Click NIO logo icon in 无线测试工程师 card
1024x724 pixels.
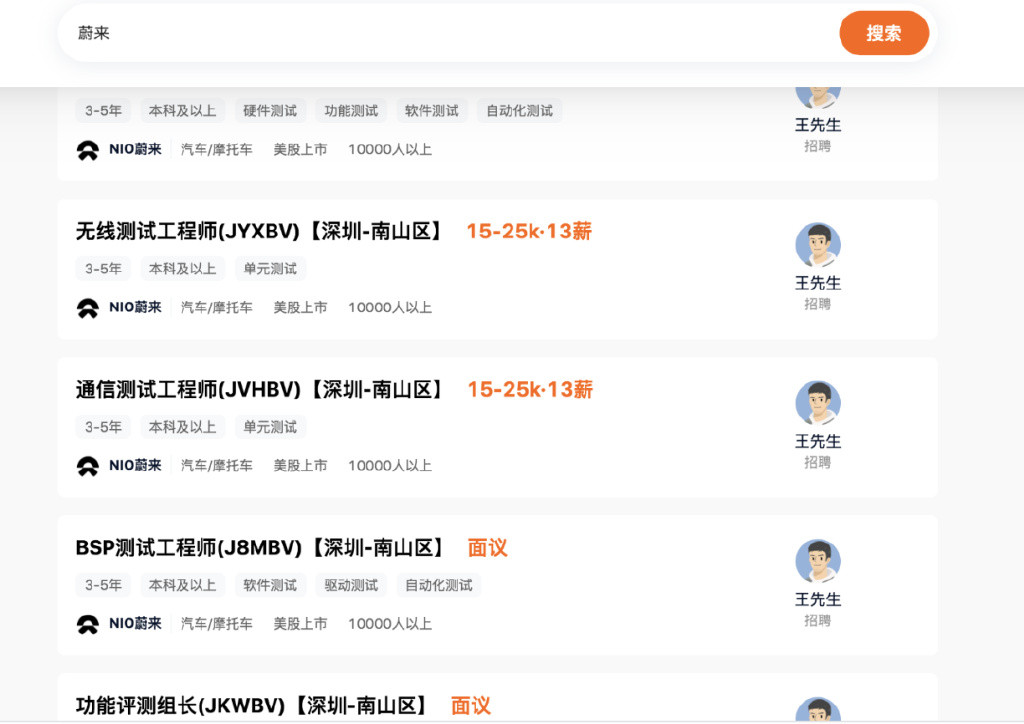[88, 307]
